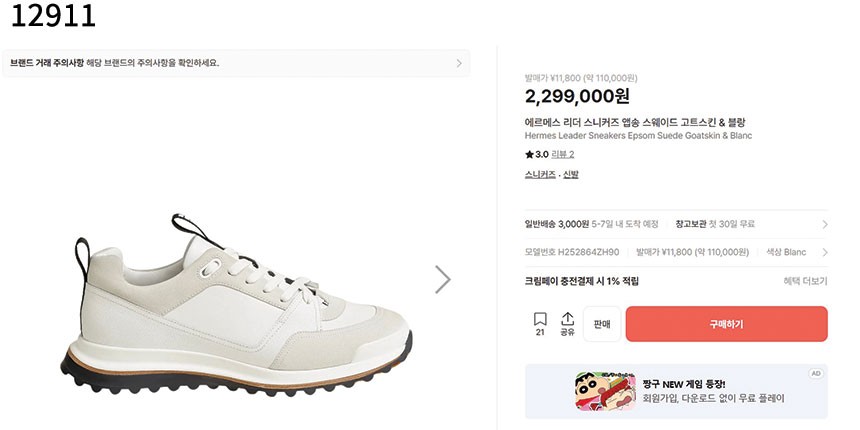Show the next product image arrow
Viewport: 860px width, 430px height.
(443, 279)
